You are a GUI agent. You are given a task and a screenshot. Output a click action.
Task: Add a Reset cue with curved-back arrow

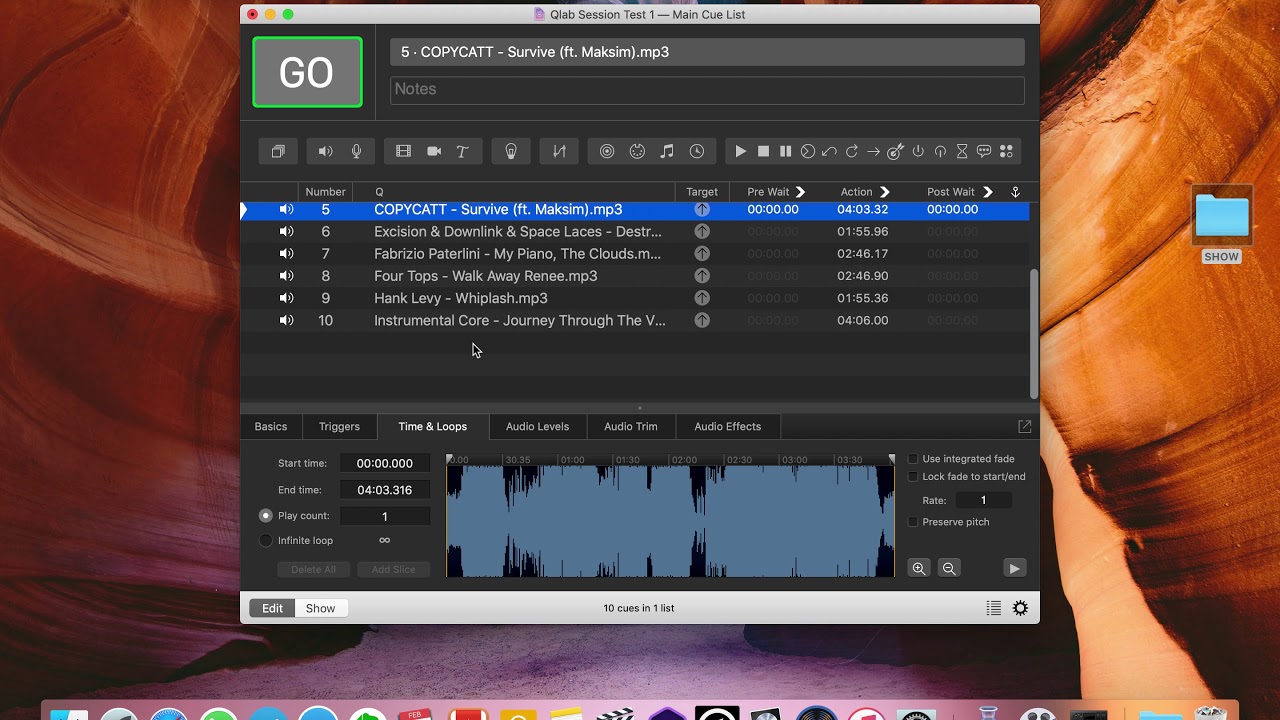(x=829, y=151)
